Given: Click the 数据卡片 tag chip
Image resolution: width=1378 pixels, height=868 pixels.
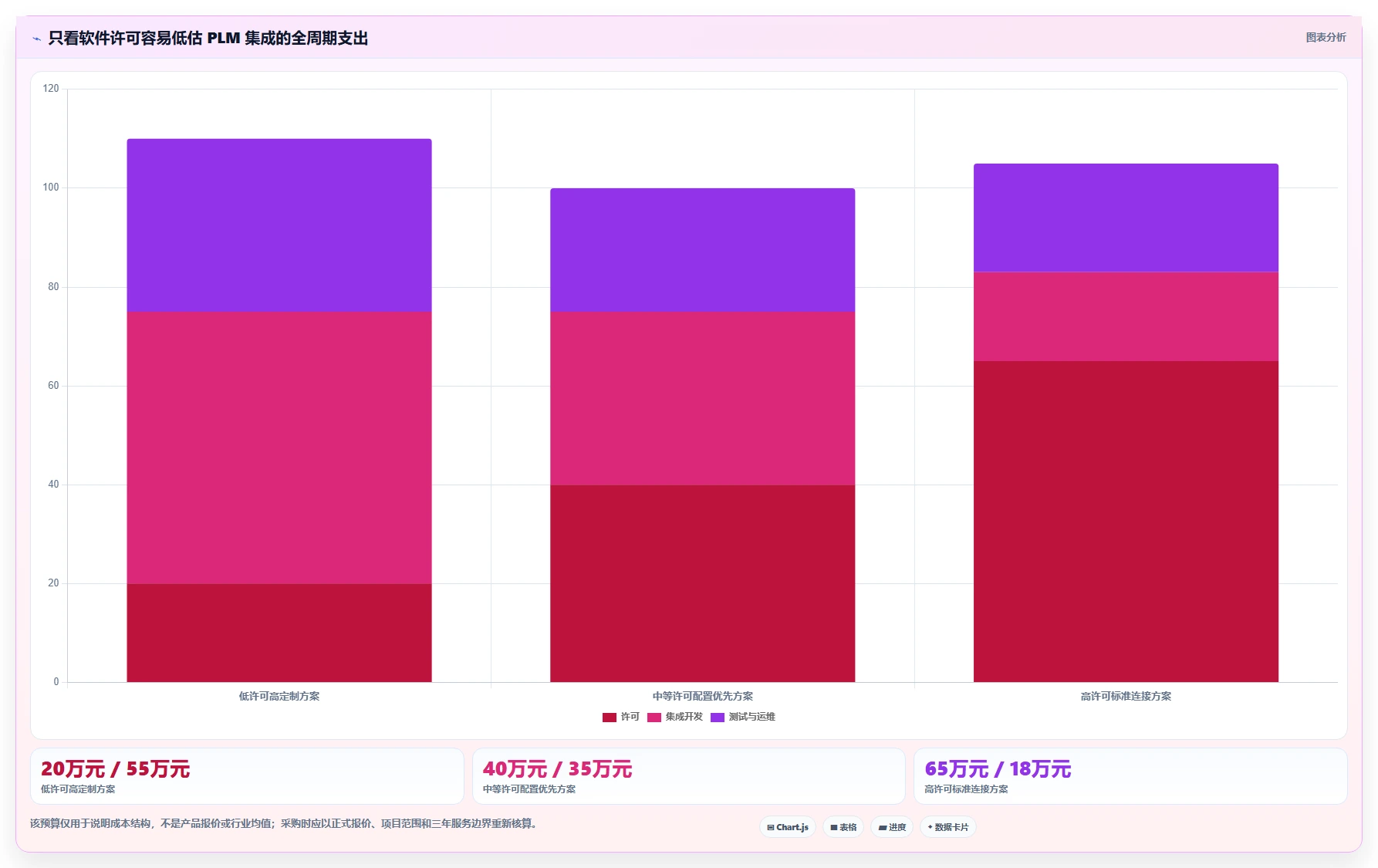Looking at the screenshot, I should [948, 827].
